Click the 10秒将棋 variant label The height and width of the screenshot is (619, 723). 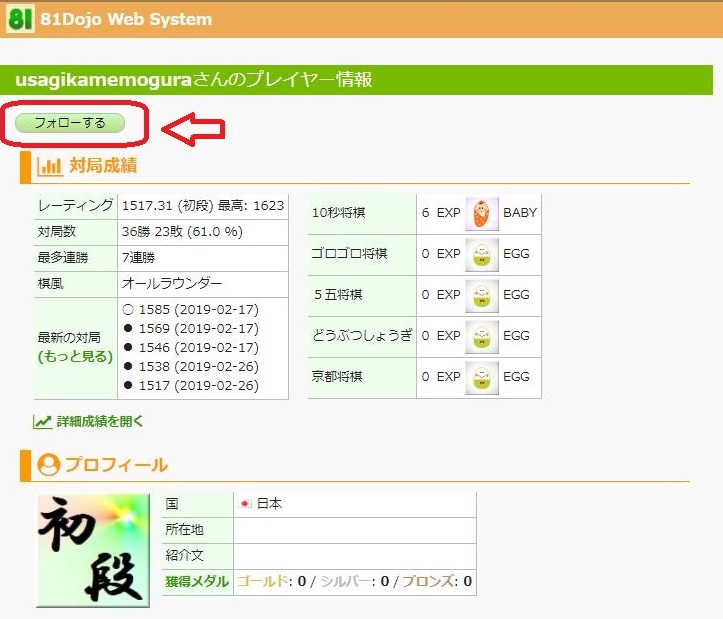click(x=339, y=213)
